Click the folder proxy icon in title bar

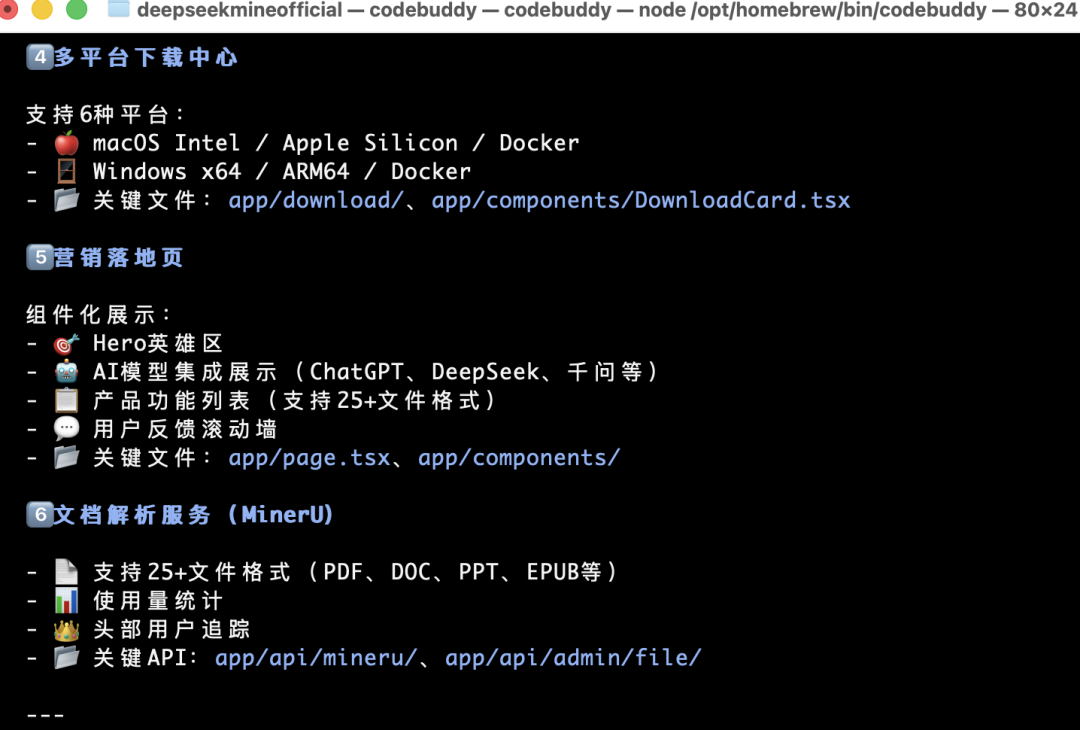pos(118,10)
